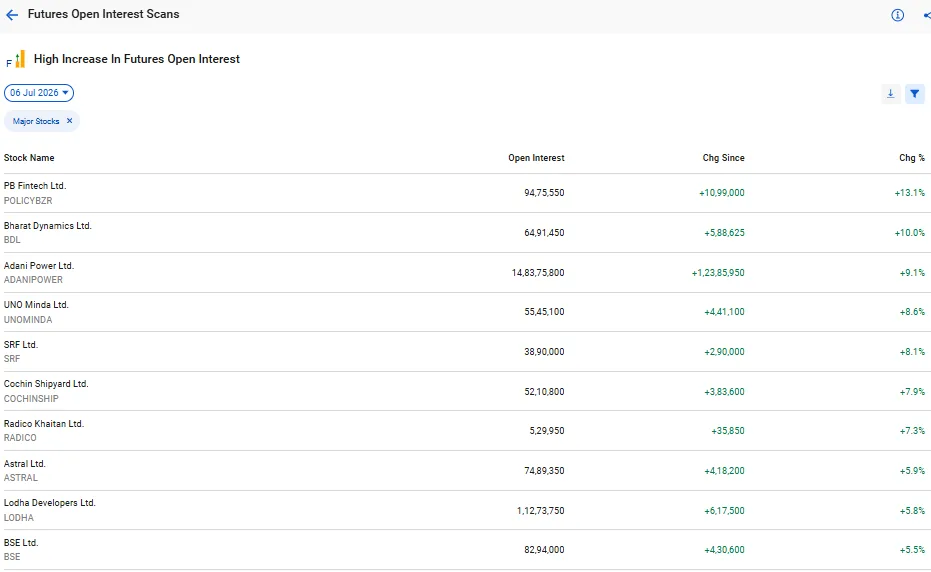Sort by Chg % column header
Screen dimensions: 931x572
coord(912,157)
